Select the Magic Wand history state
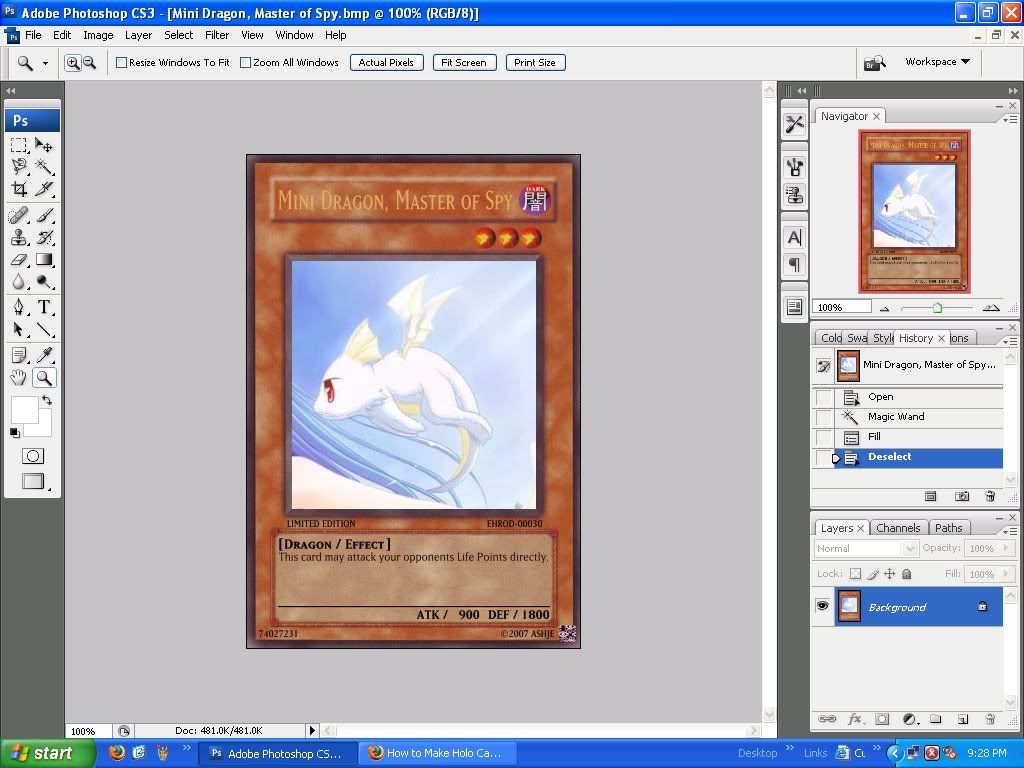 pos(896,417)
